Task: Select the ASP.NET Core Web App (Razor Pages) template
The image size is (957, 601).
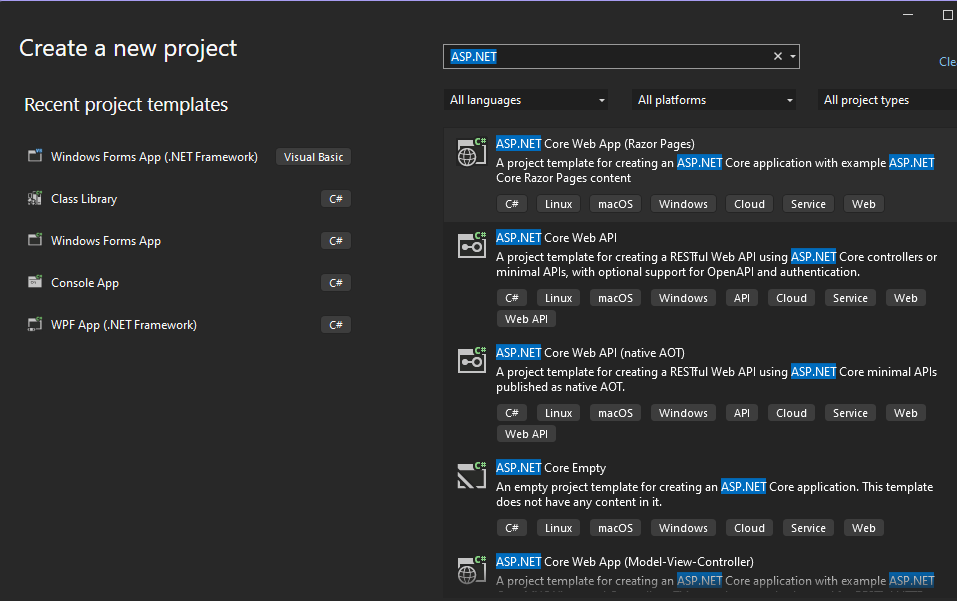Action: coord(700,175)
